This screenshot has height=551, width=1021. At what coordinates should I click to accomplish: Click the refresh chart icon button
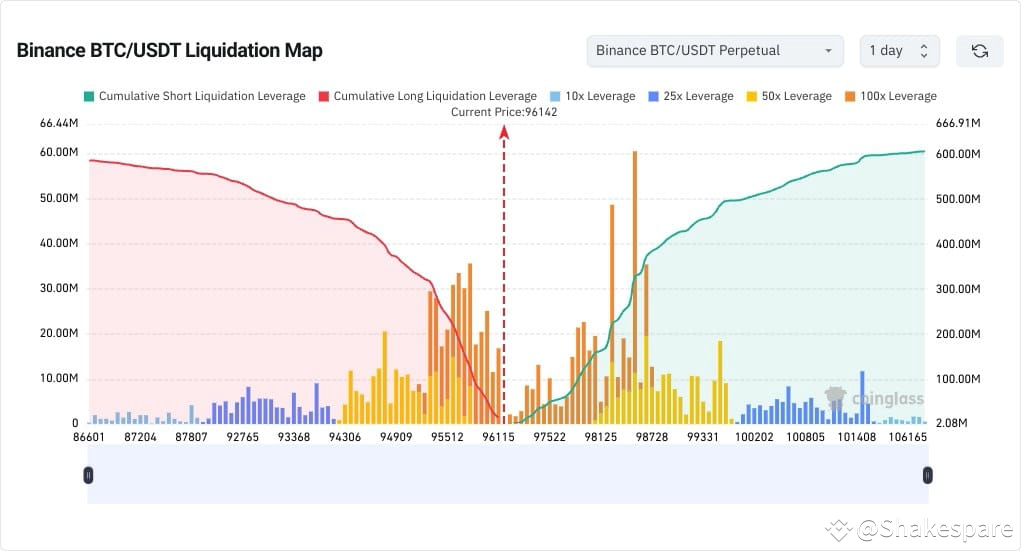pyautogui.click(x=979, y=51)
